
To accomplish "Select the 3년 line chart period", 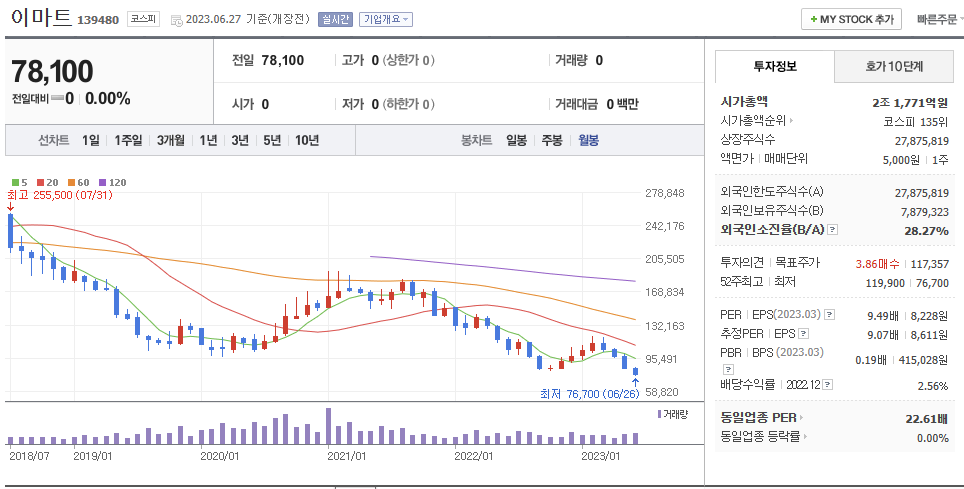I will 240,140.
